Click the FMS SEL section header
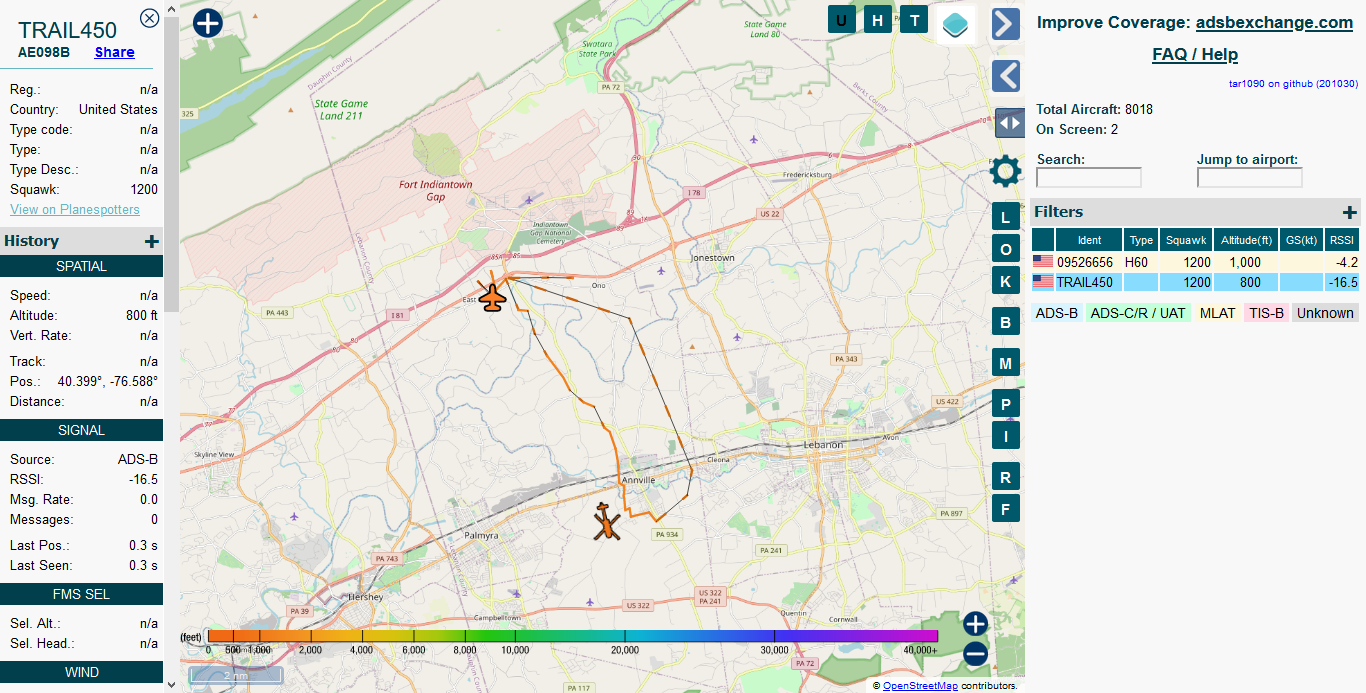 [81, 594]
